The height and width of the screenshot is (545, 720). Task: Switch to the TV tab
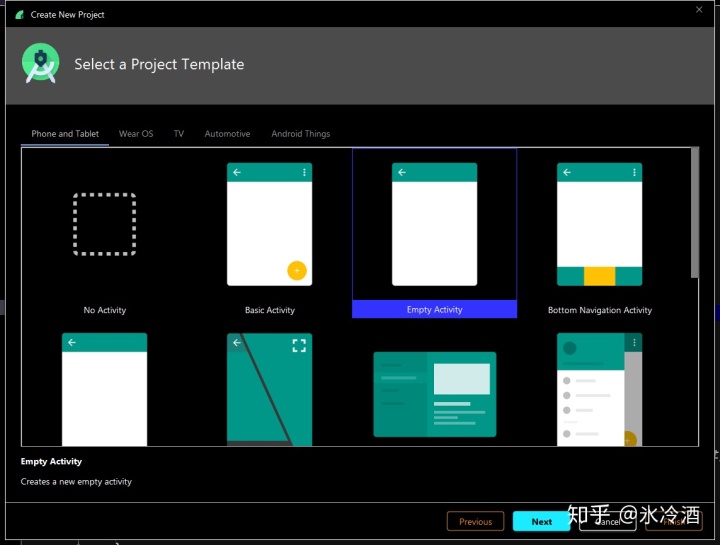(x=179, y=134)
